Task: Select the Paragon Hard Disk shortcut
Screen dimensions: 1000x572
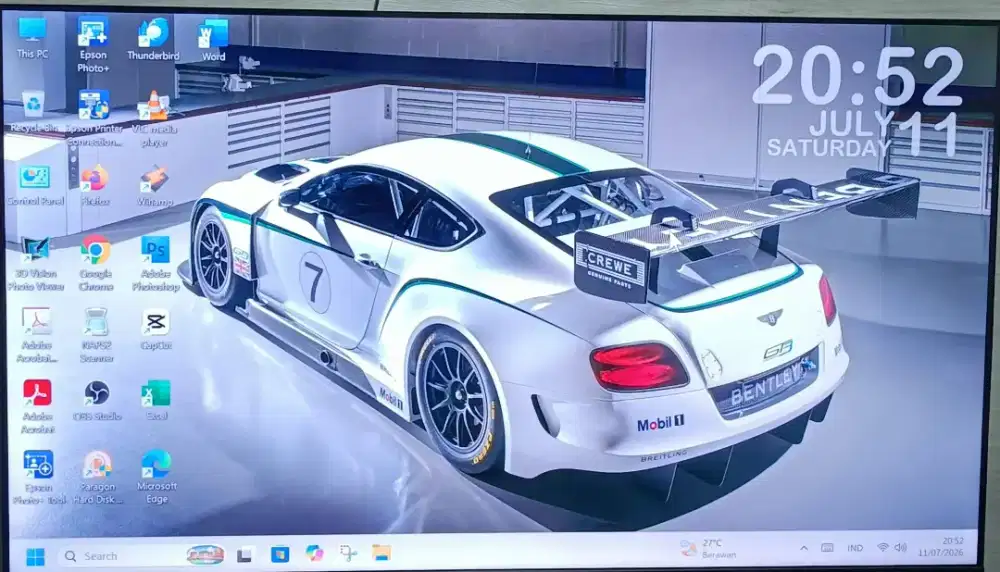Action: pos(97,478)
